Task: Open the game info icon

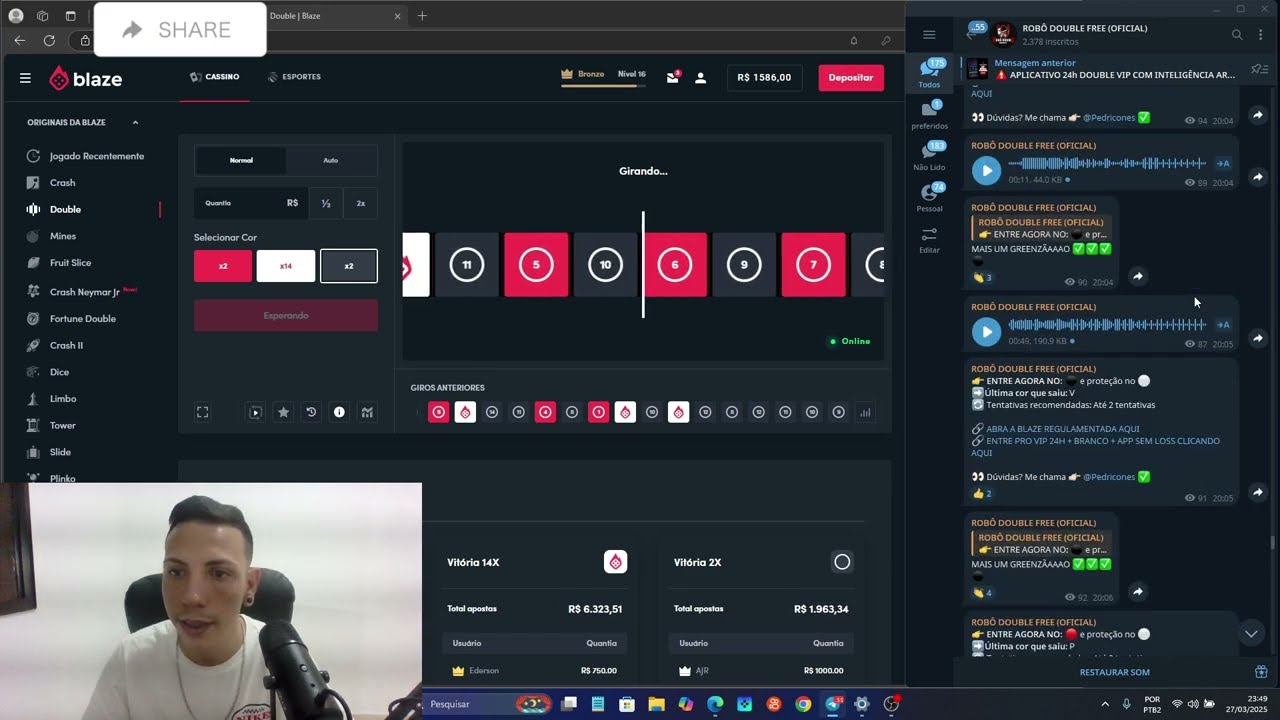Action: coord(339,412)
